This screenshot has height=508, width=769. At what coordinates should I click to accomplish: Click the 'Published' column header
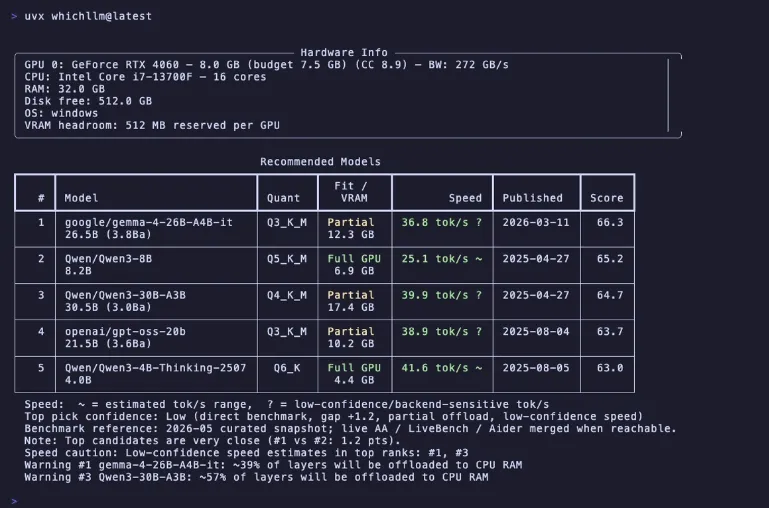pos(532,198)
